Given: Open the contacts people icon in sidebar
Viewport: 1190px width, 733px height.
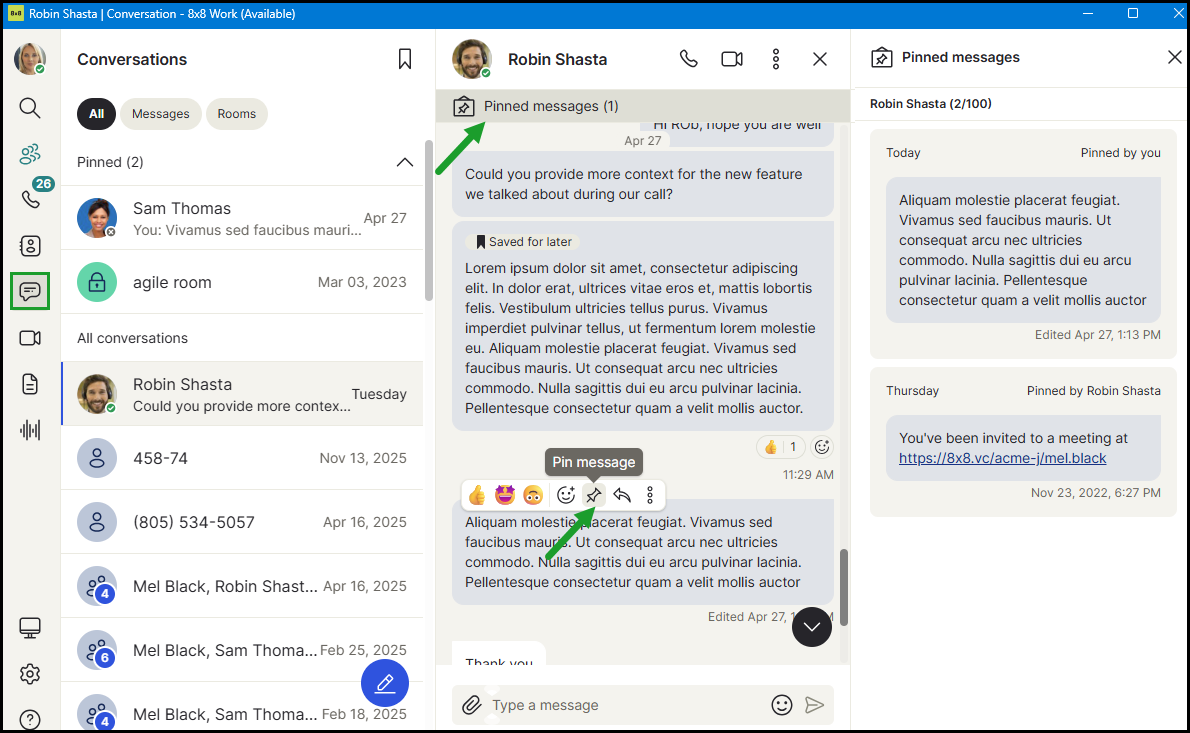Looking at the screenshot, I should coord(30,154).
